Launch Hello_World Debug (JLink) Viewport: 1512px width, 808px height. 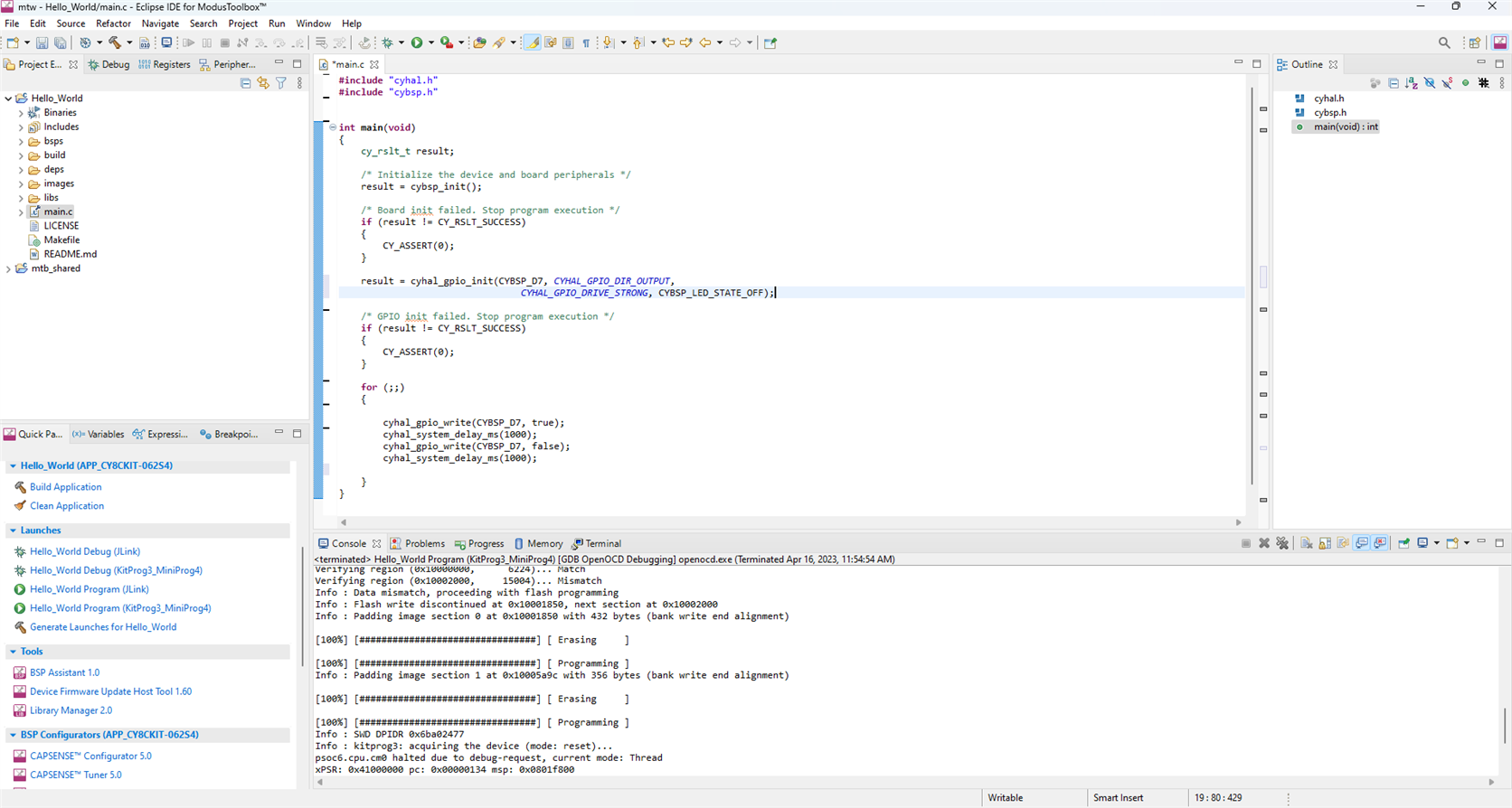[85, 551]
